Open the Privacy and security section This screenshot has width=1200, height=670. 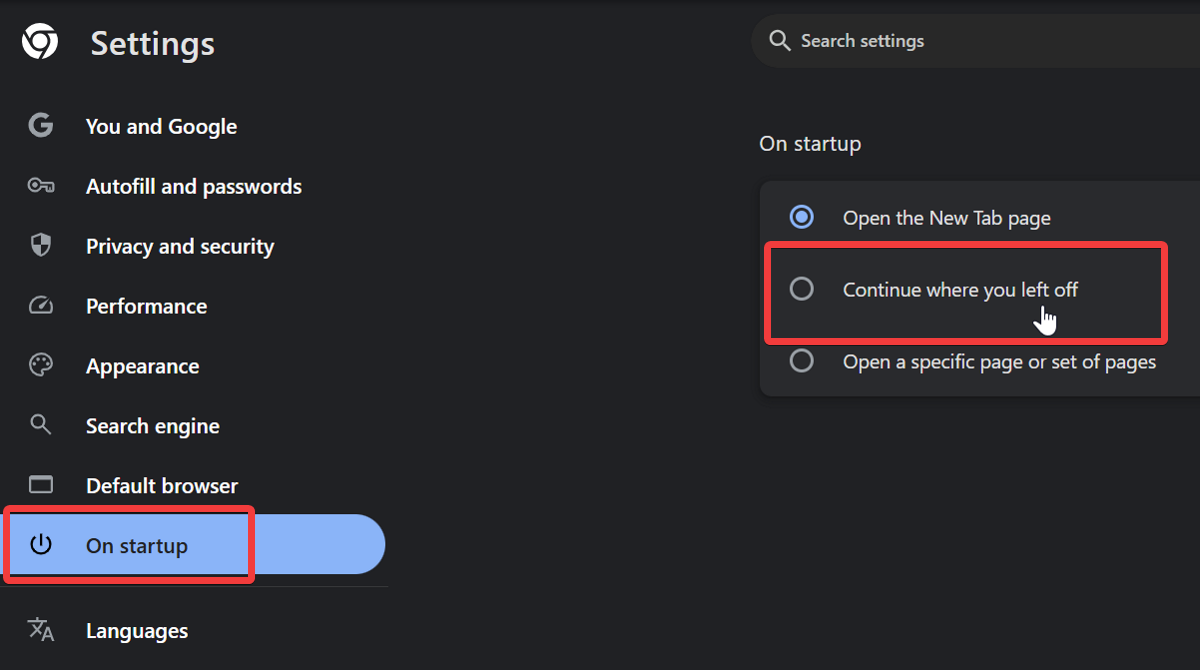[179, 245]
